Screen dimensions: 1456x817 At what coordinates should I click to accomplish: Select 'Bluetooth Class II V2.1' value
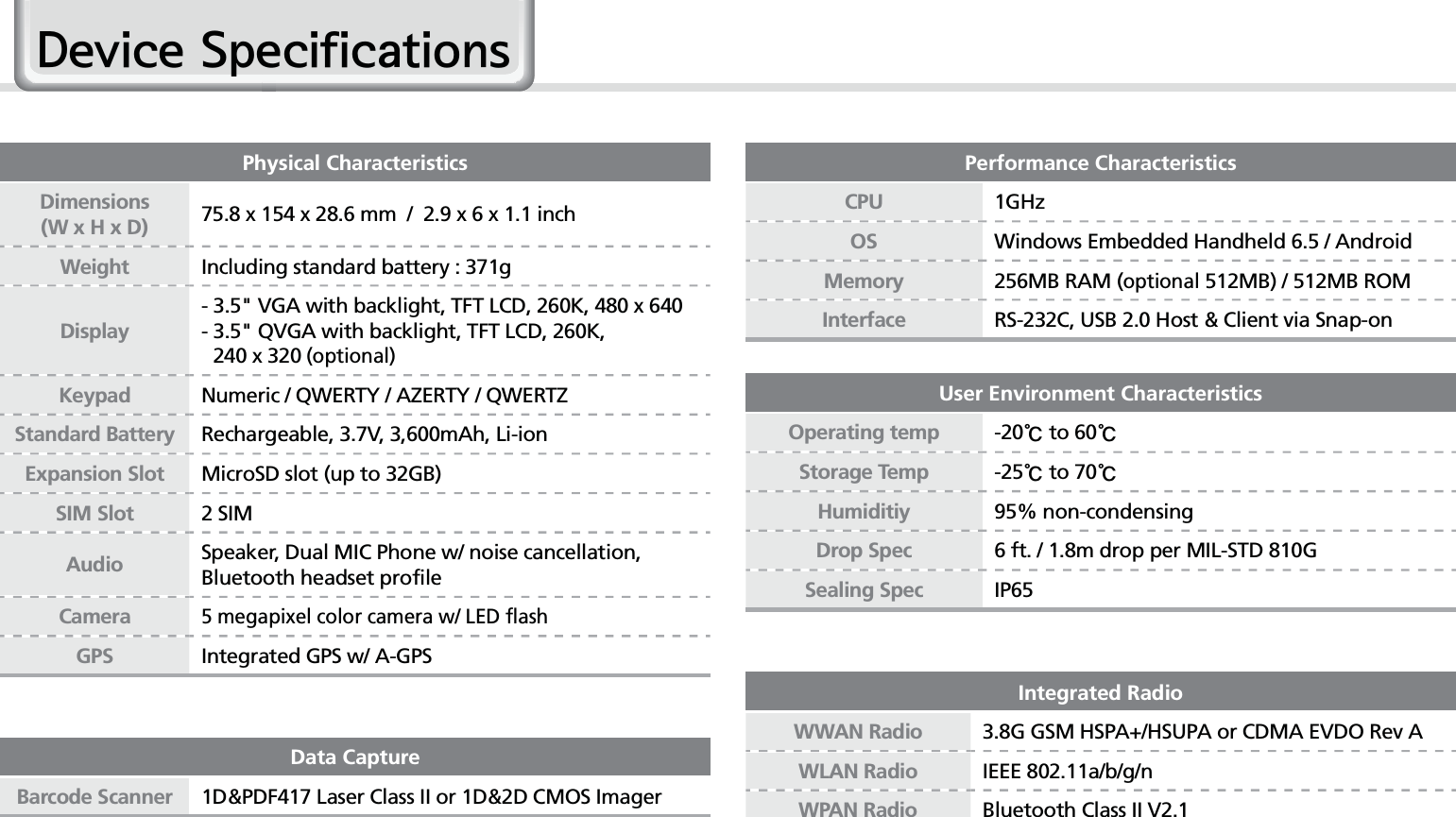(x=1086, y=808)
